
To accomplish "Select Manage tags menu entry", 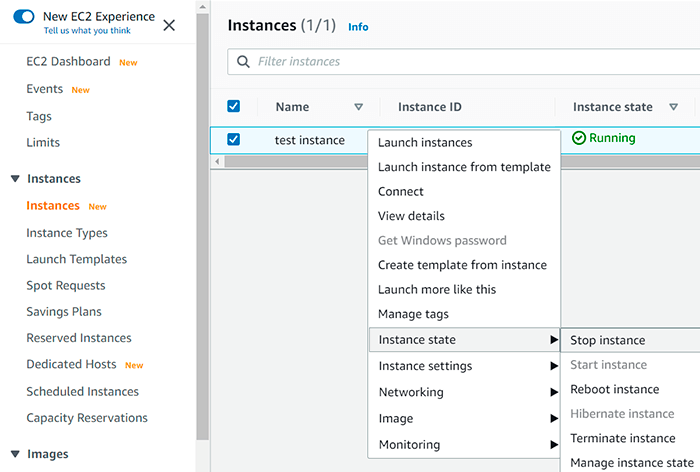I will click(x=464, y=314).
